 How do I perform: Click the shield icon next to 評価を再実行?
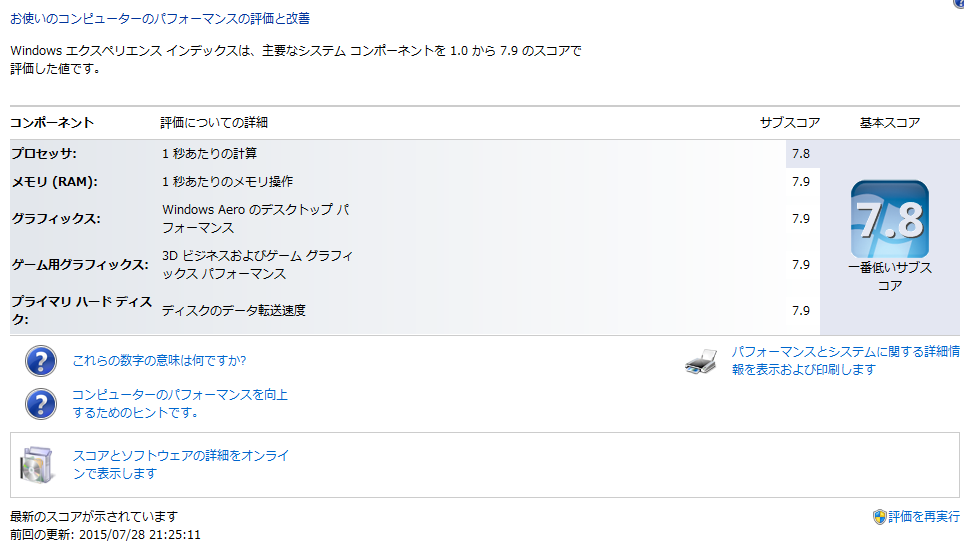879,517
